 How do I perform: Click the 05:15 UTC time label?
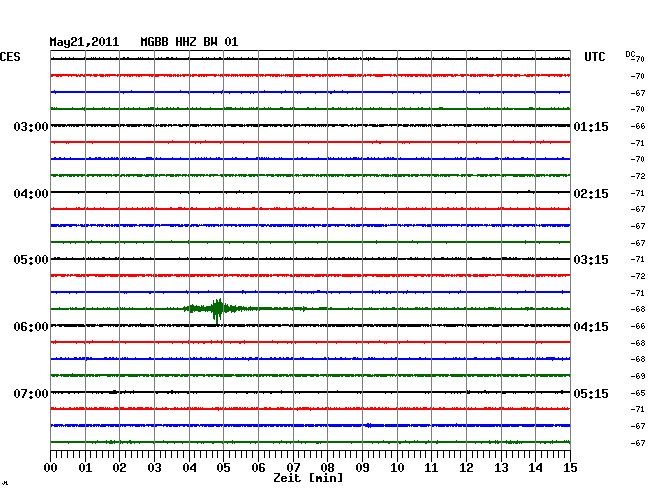coord(591,393)
